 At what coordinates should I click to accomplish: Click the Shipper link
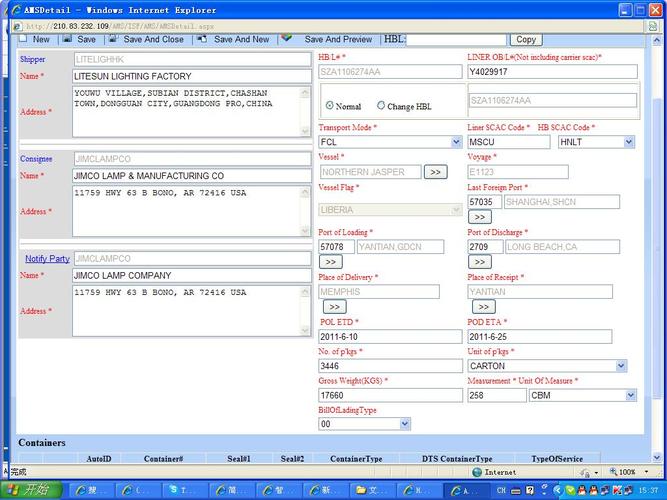coord(32,60)
